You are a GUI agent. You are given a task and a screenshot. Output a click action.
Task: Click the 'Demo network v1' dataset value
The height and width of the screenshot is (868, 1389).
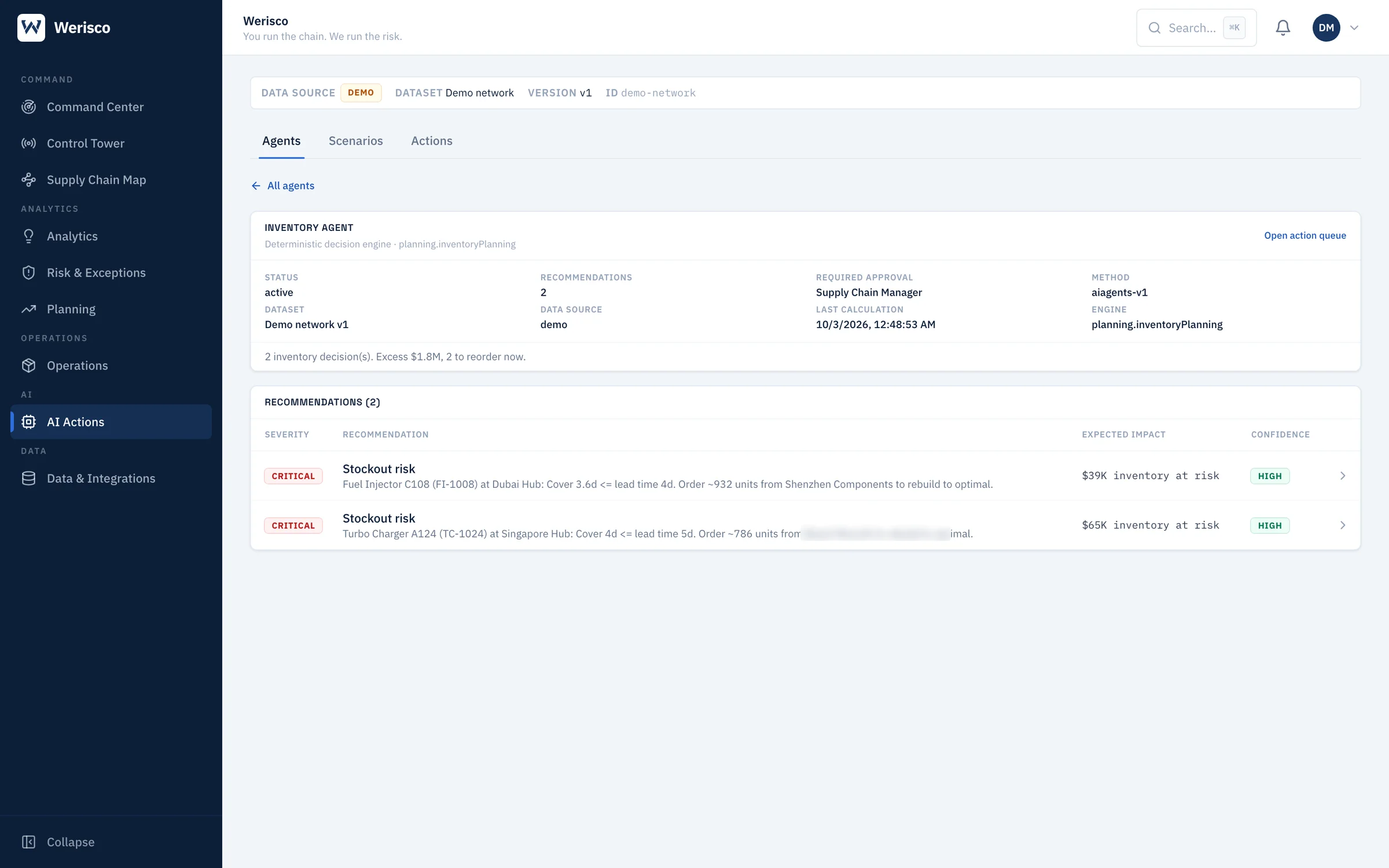point(306,325)
